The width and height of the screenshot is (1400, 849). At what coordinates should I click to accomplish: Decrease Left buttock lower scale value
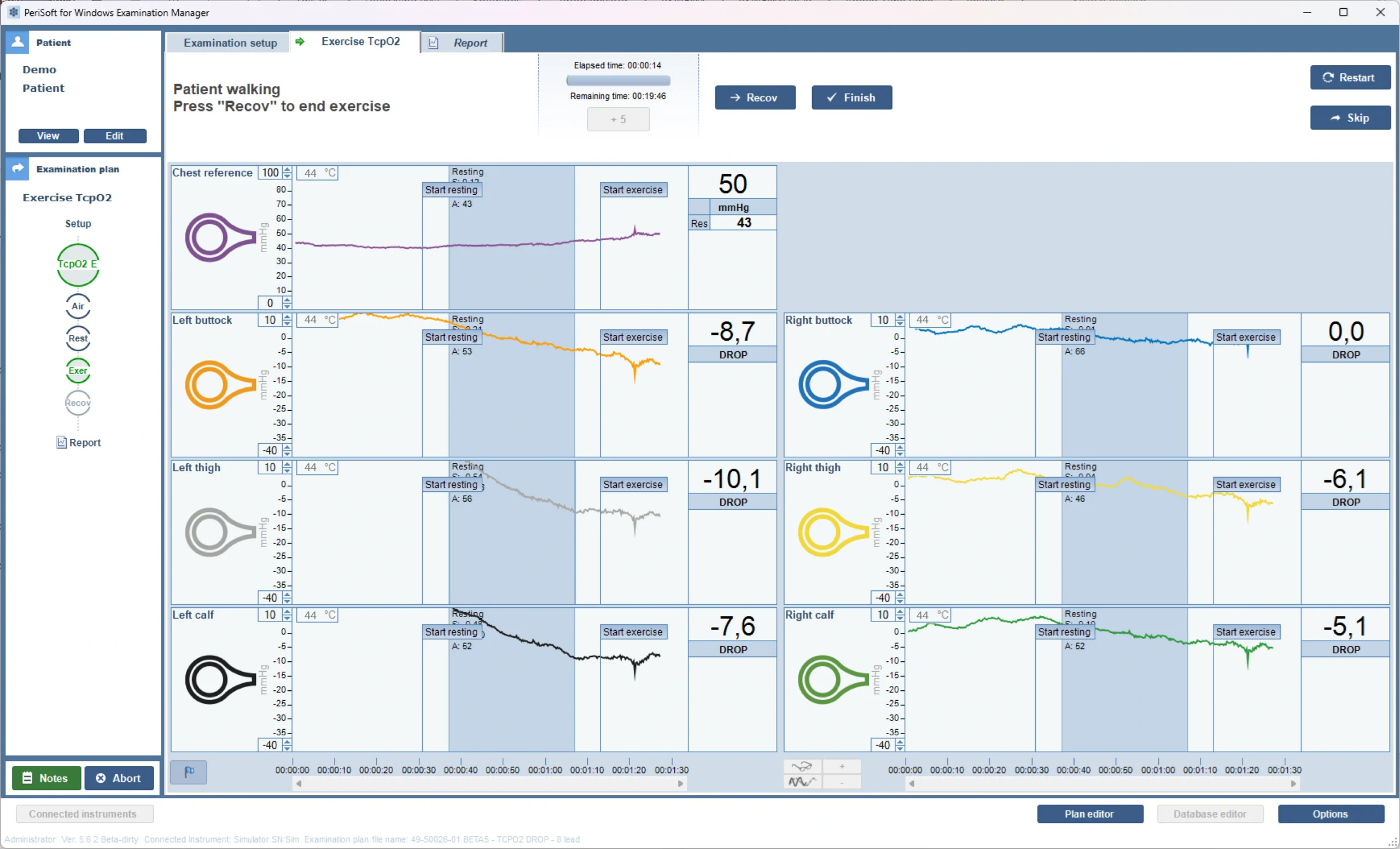coord(287,453)
